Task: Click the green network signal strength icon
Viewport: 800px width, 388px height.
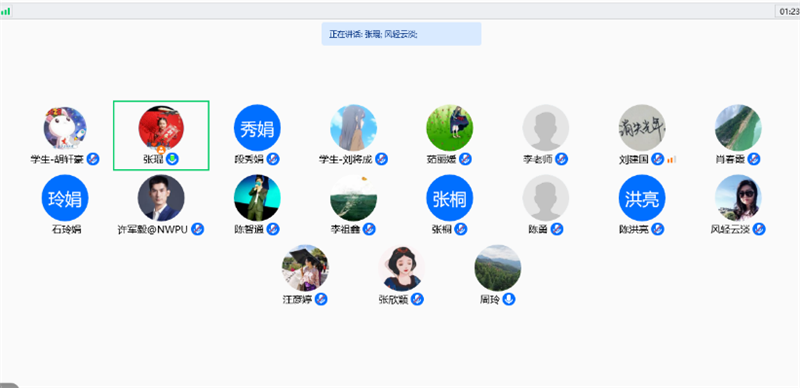Action: tap(6, 11)
